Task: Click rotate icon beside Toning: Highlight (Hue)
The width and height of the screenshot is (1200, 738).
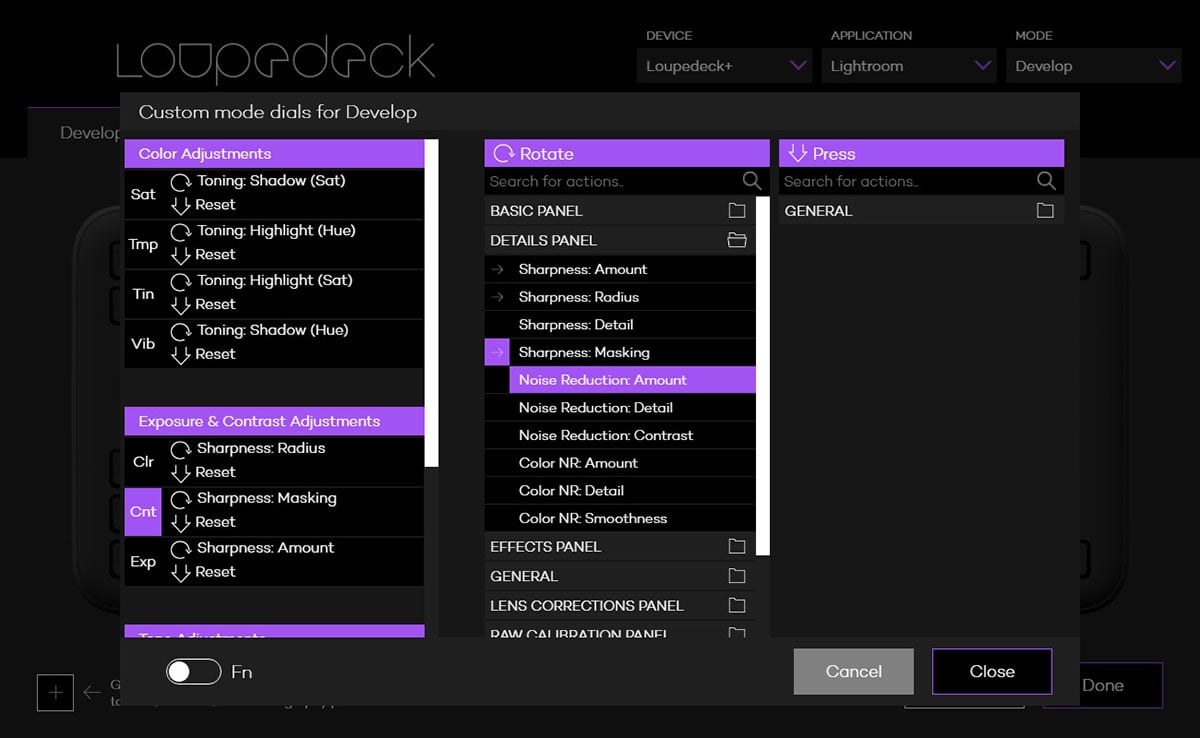Action: pos(181,232)
